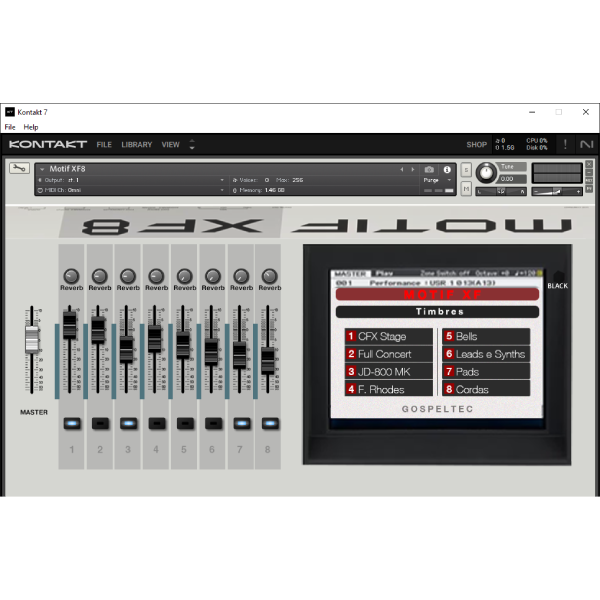Screen dimensions: 600x600
Task: Open Kontakt FILE header menu
Action: (104, 145)
